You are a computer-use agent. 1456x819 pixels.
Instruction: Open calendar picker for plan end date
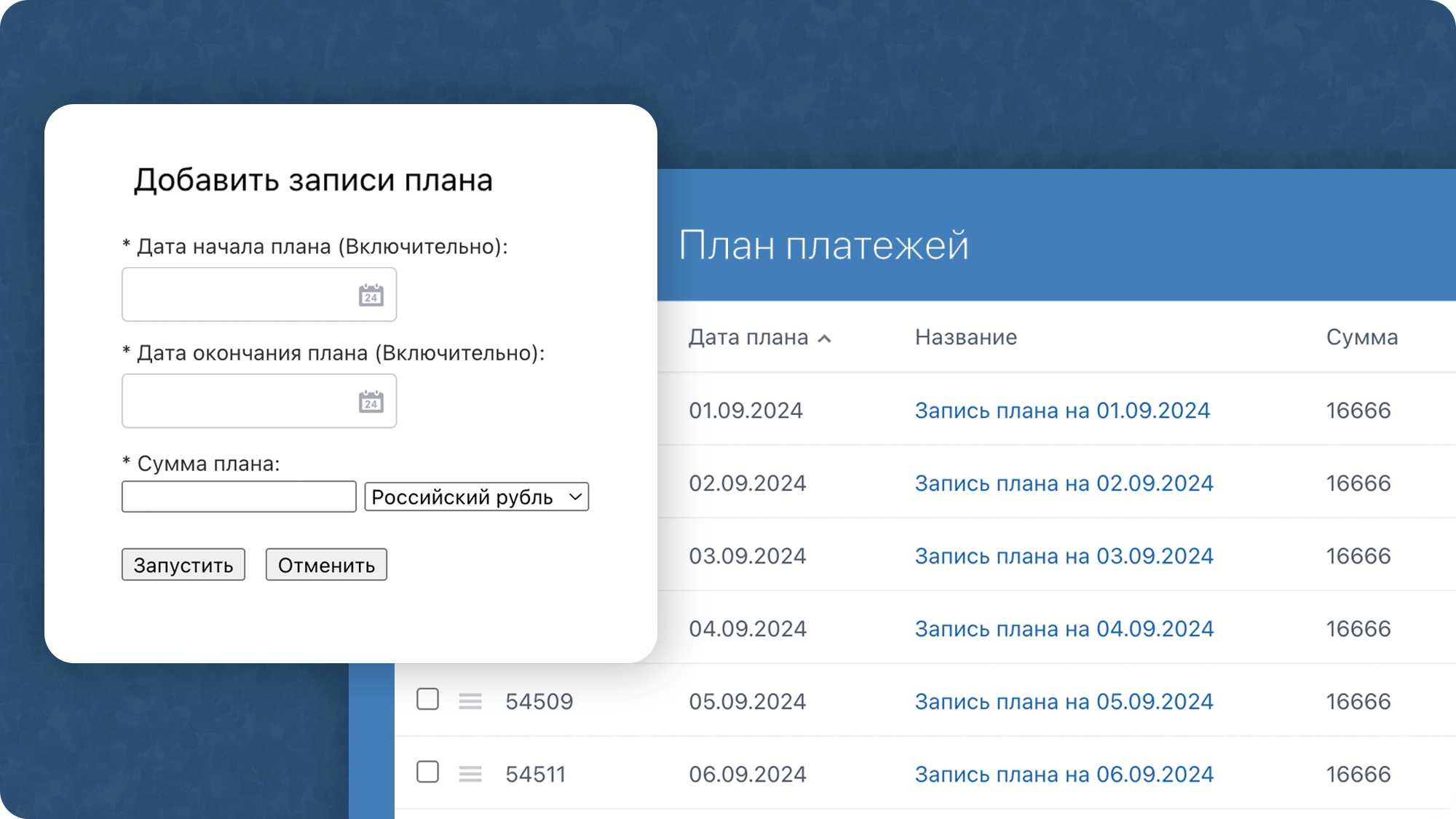click(x=371, y=402)
